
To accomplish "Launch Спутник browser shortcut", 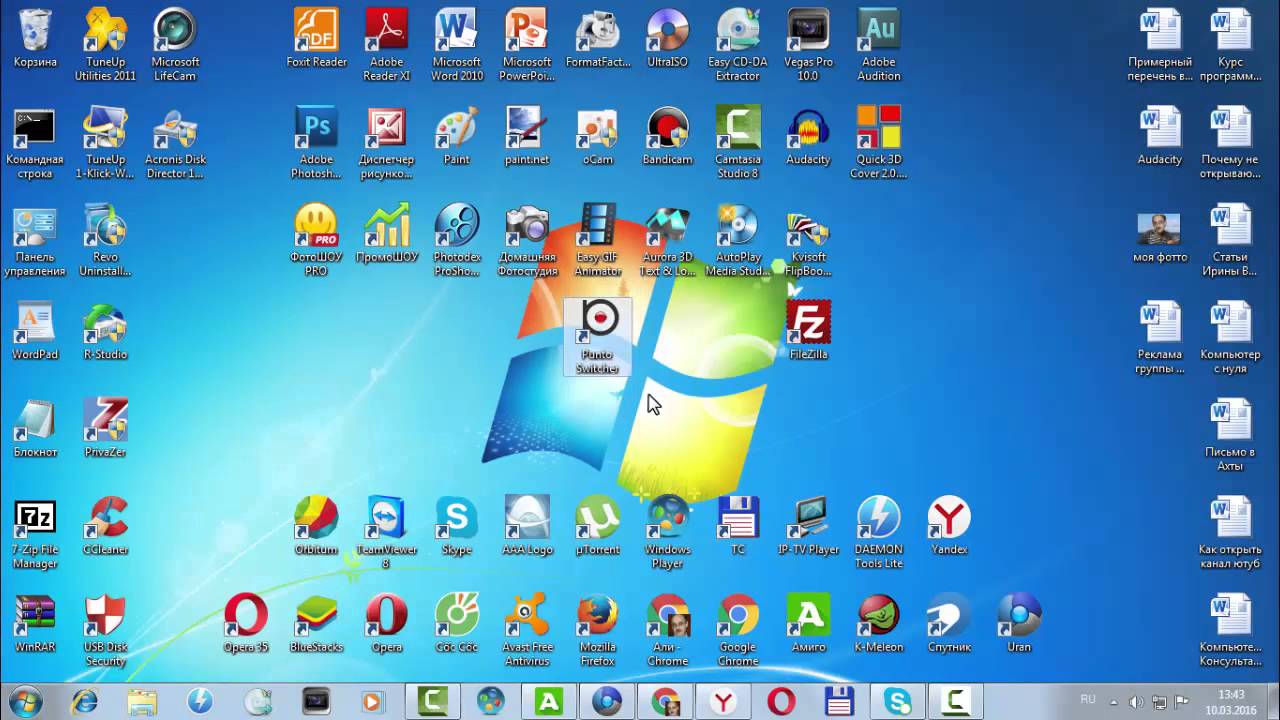I will (x=949, y=625).
